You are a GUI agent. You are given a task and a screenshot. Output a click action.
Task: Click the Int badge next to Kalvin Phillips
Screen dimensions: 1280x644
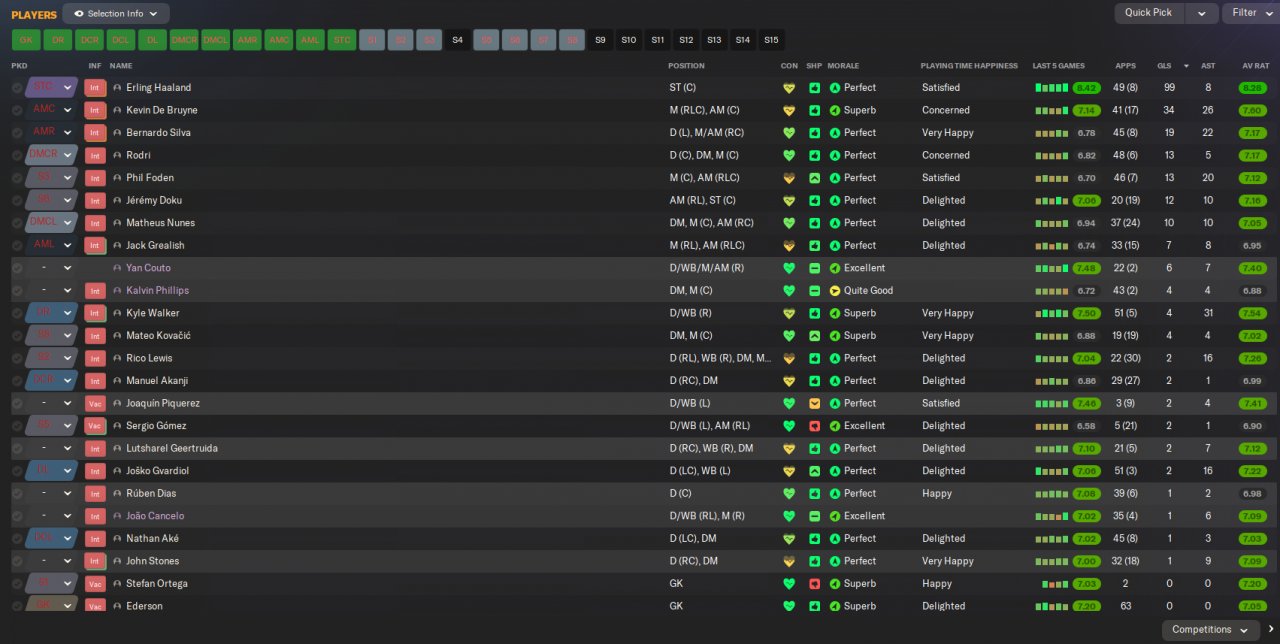point(95,291)
